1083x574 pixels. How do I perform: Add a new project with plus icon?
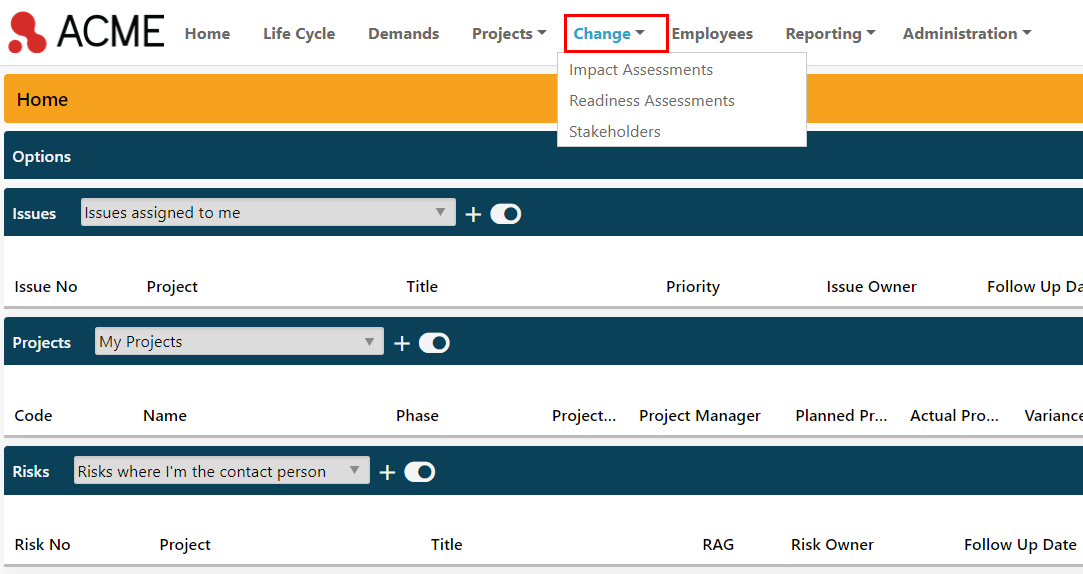[402, 343]
